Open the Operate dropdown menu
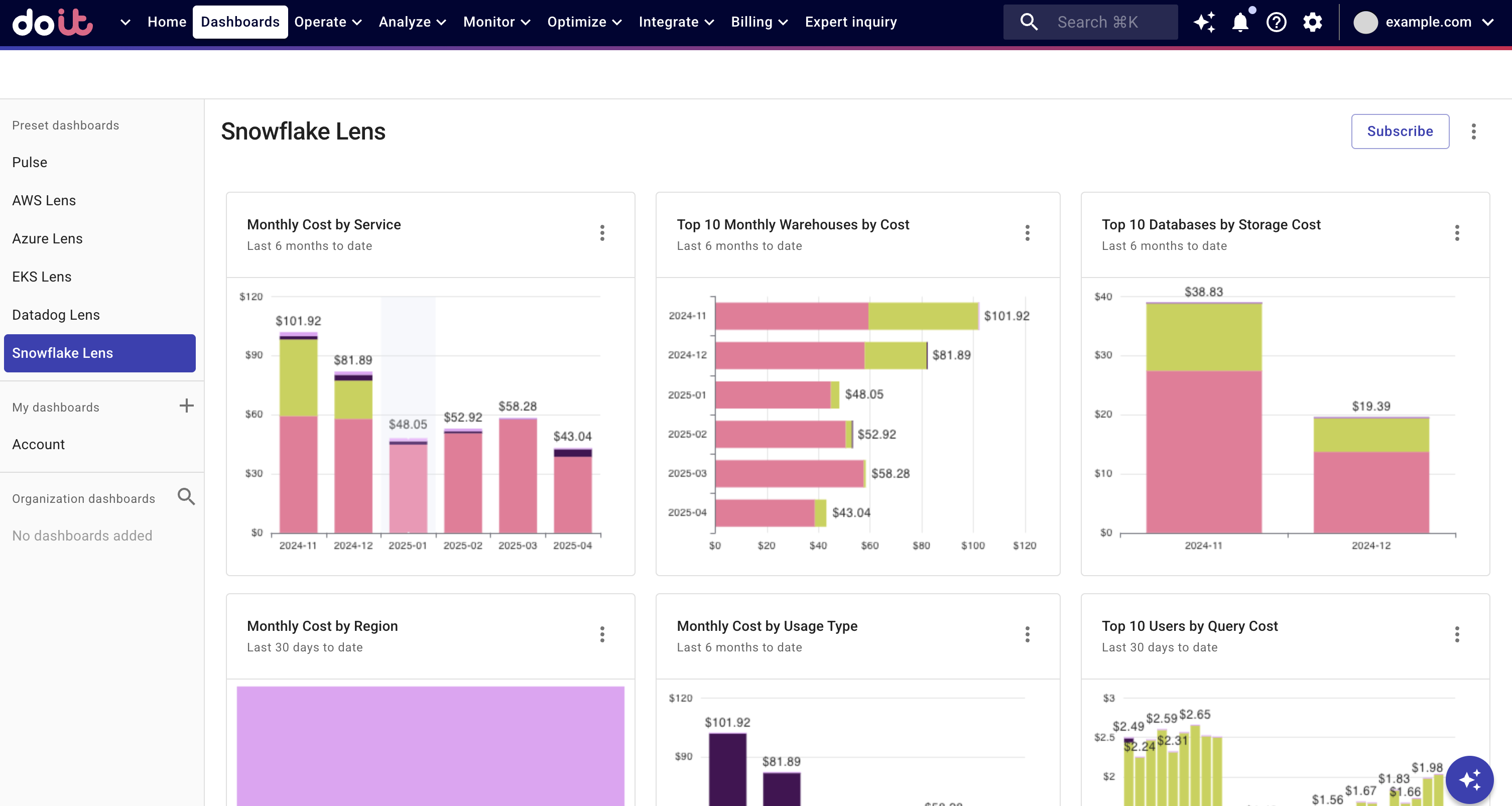Image resolution: width=1512 pixels, height=806 pixels. 327,22
